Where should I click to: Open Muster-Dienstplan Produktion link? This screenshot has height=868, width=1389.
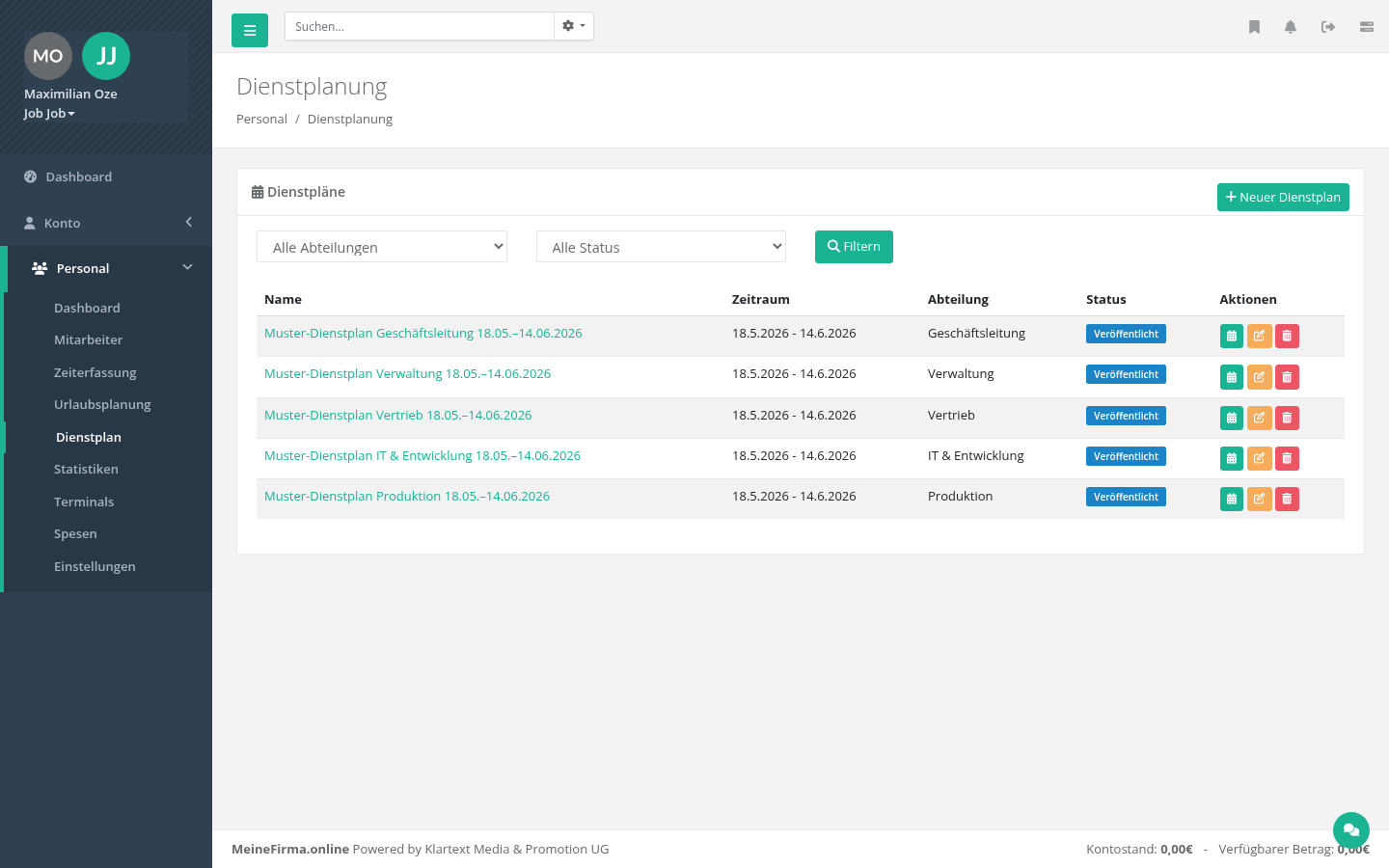point(407,496)
